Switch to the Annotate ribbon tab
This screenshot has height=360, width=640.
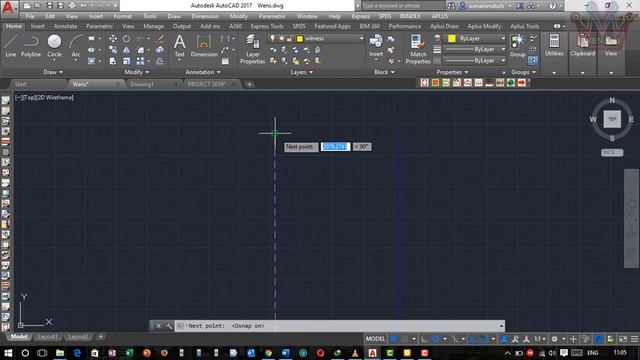click(x=65, y=26)
